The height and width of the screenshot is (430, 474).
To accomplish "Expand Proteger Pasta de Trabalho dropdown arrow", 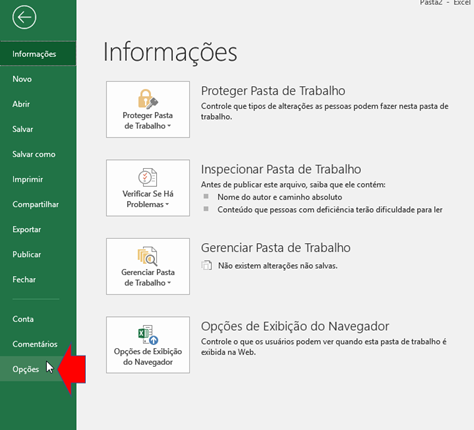I will coord(169,126).
